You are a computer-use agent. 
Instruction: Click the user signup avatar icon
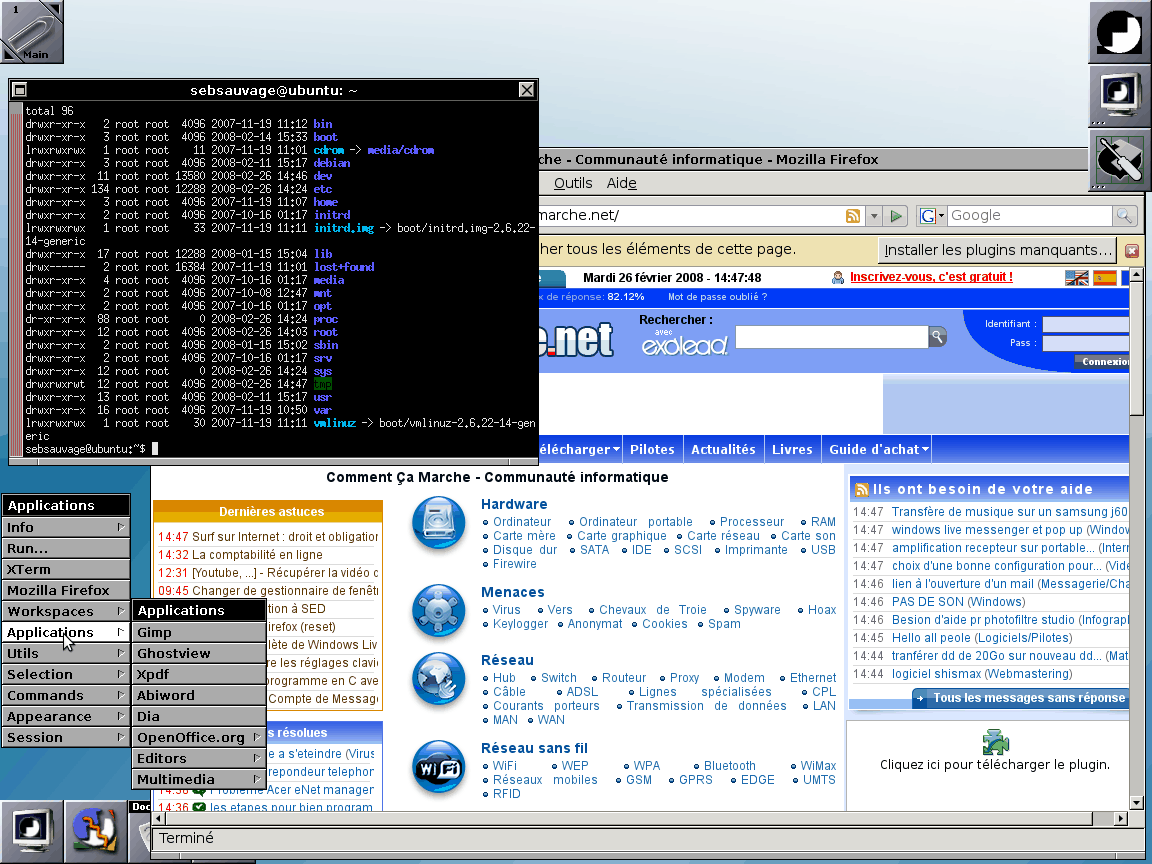click(x=838, y=277)
